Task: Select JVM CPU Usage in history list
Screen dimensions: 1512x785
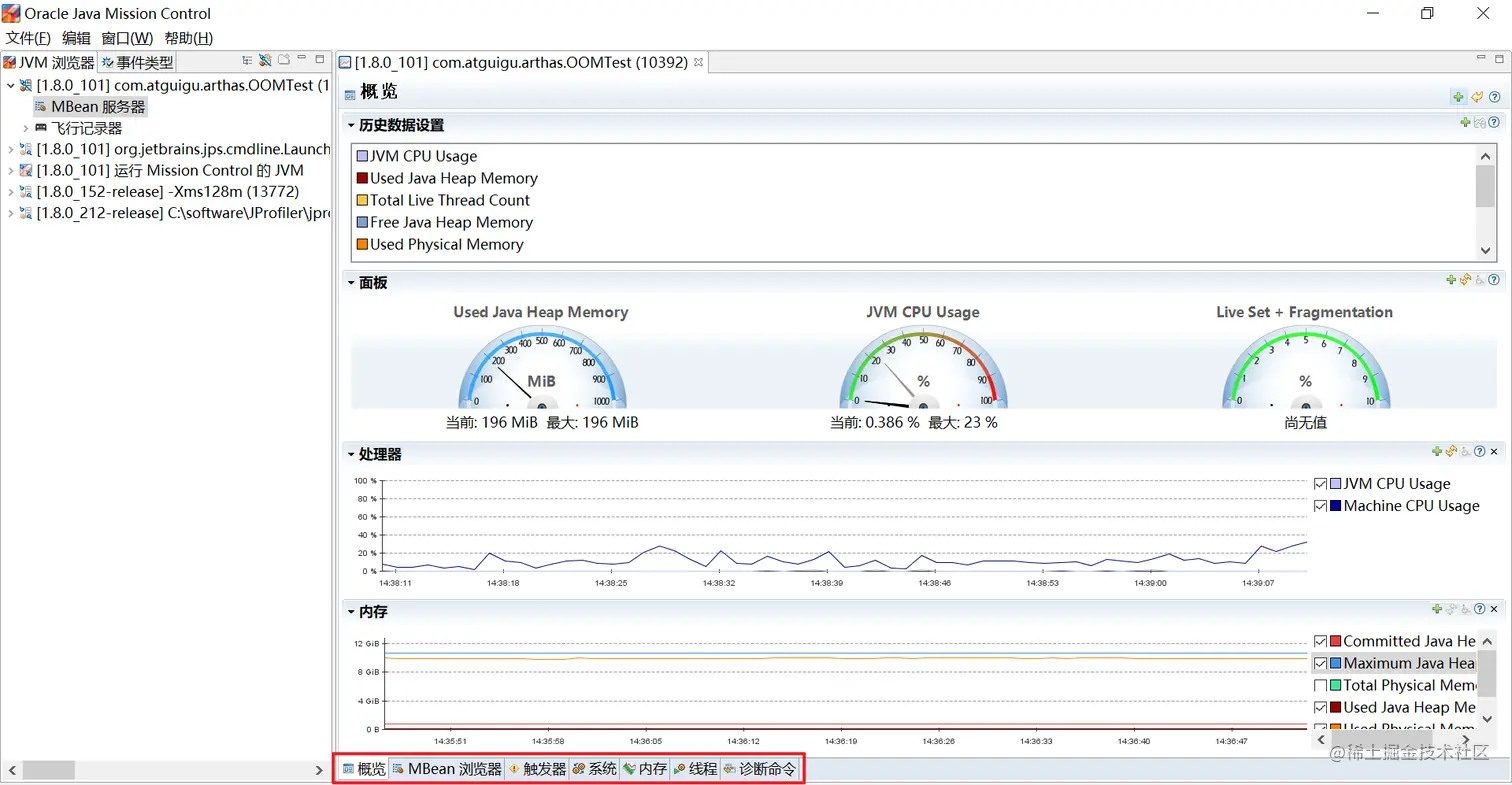Action: [x=416, y=156]
